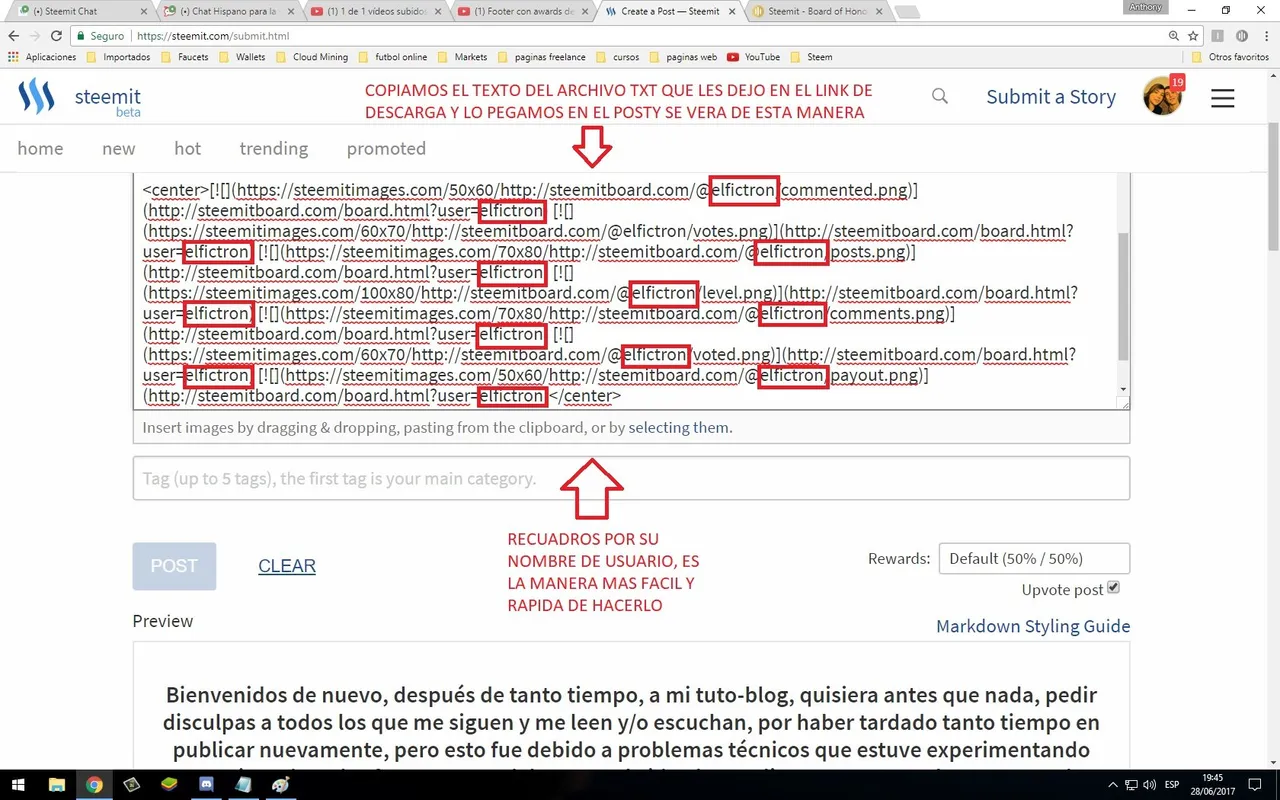Toggle the Upvote post checkbox
The image size is (1280, 800).
(1114, 588)
